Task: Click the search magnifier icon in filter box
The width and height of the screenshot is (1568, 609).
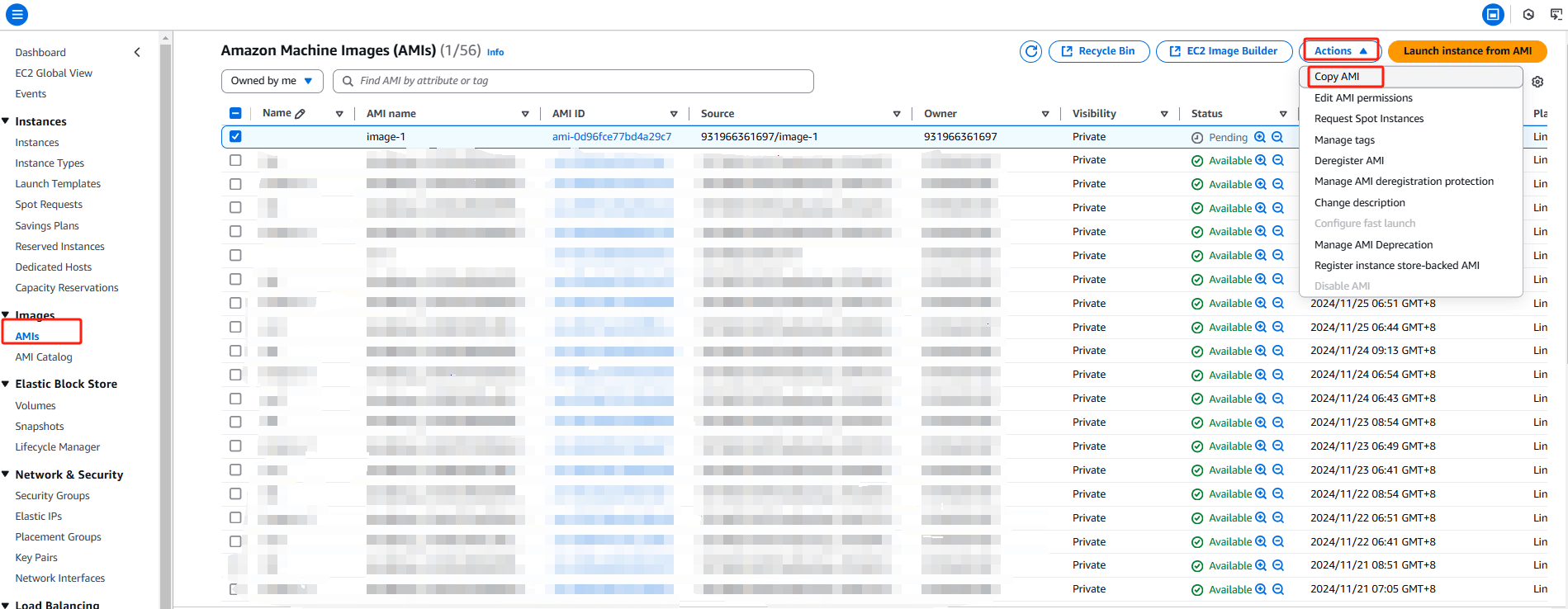Action: pyautogui.click(x=348, y=81)
